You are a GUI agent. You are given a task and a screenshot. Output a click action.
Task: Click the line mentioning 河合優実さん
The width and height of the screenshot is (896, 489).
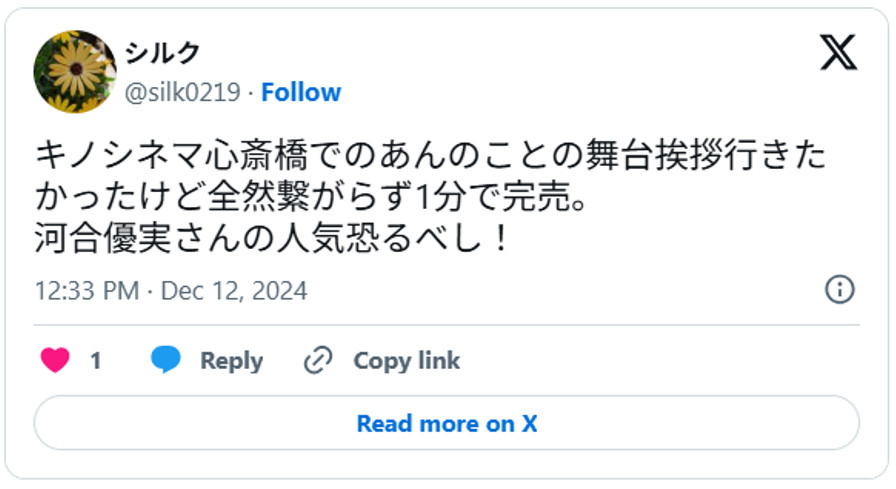point(271,240)
